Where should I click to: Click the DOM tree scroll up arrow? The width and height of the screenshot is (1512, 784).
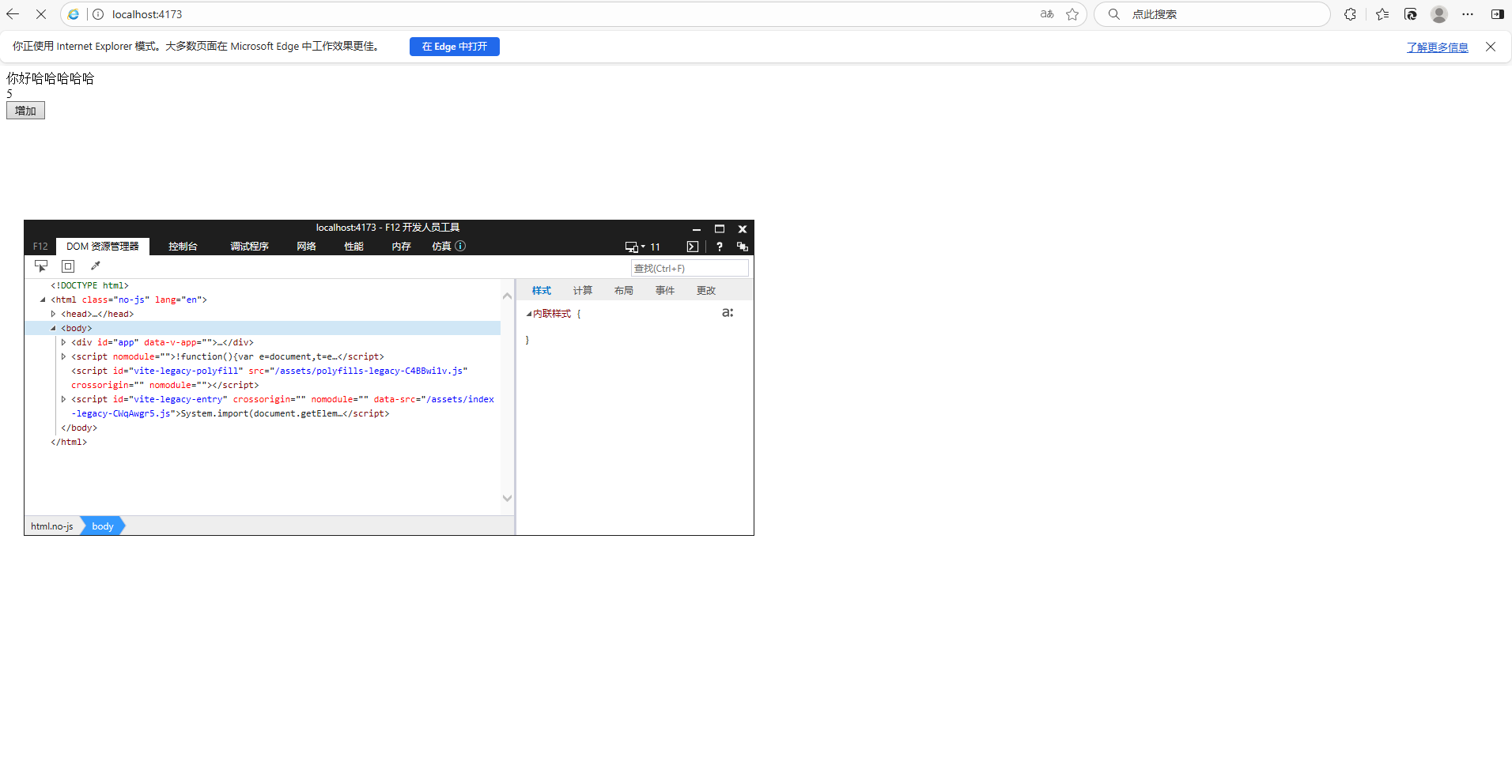click(x=508, y=296)
